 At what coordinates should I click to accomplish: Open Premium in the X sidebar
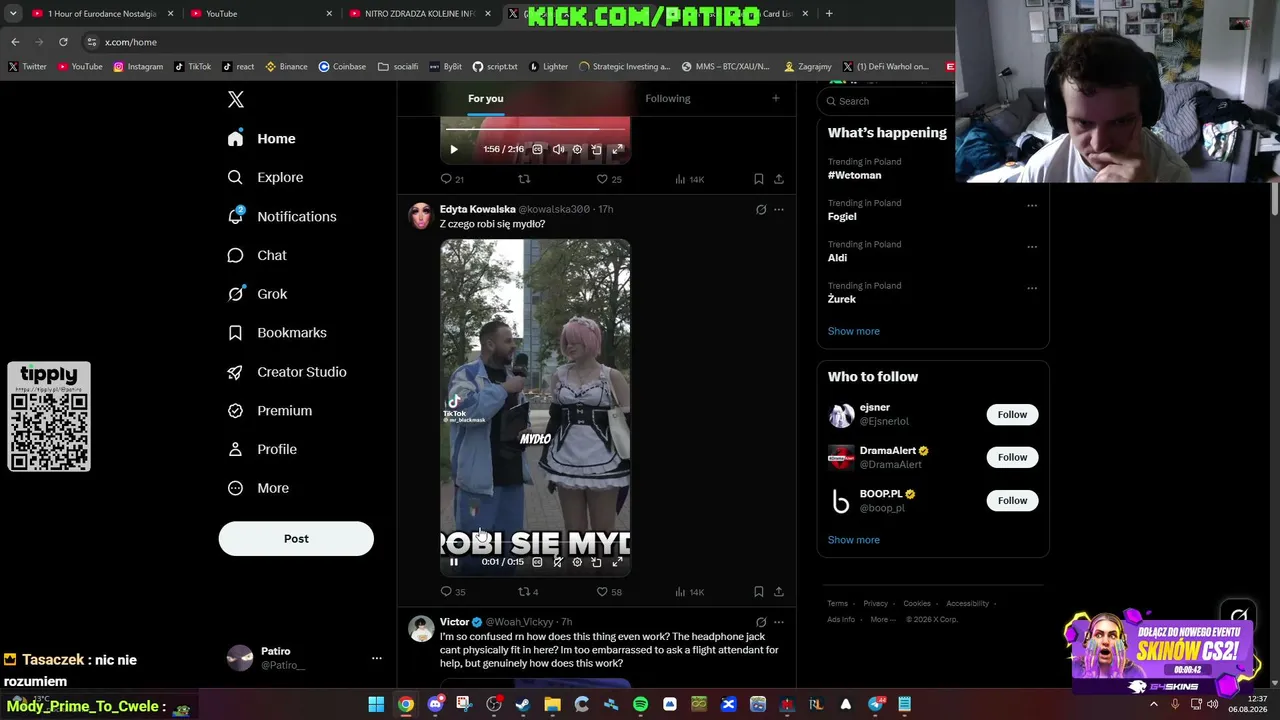point(270,411)
